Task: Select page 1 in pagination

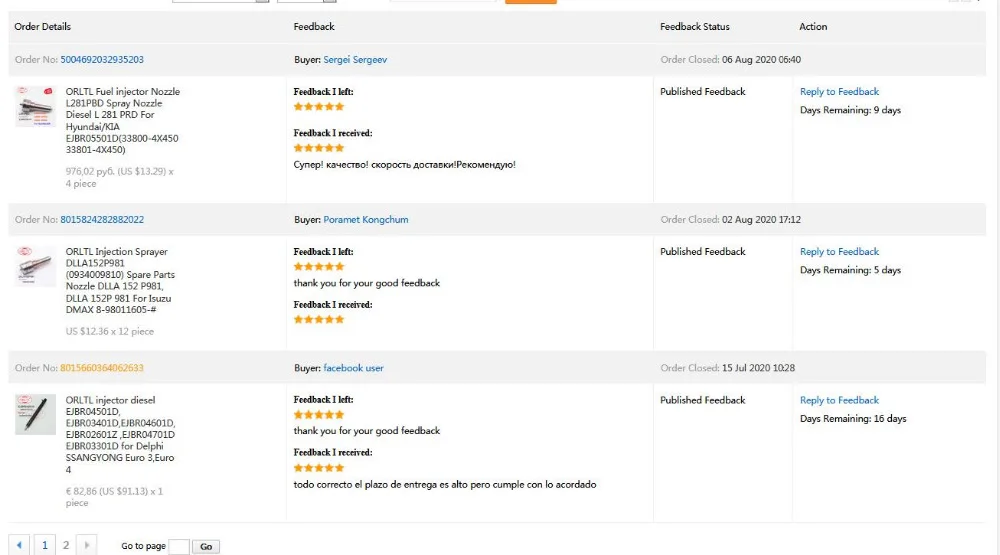Action: 44,545
